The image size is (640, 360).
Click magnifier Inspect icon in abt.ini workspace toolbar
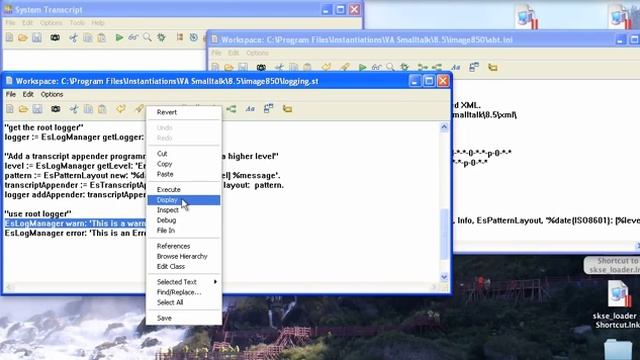click(390, 67)
